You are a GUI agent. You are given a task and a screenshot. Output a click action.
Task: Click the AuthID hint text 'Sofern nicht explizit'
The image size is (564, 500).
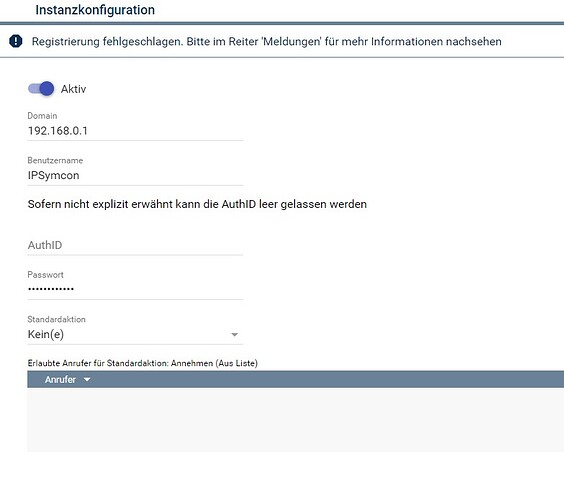point(197,204)
